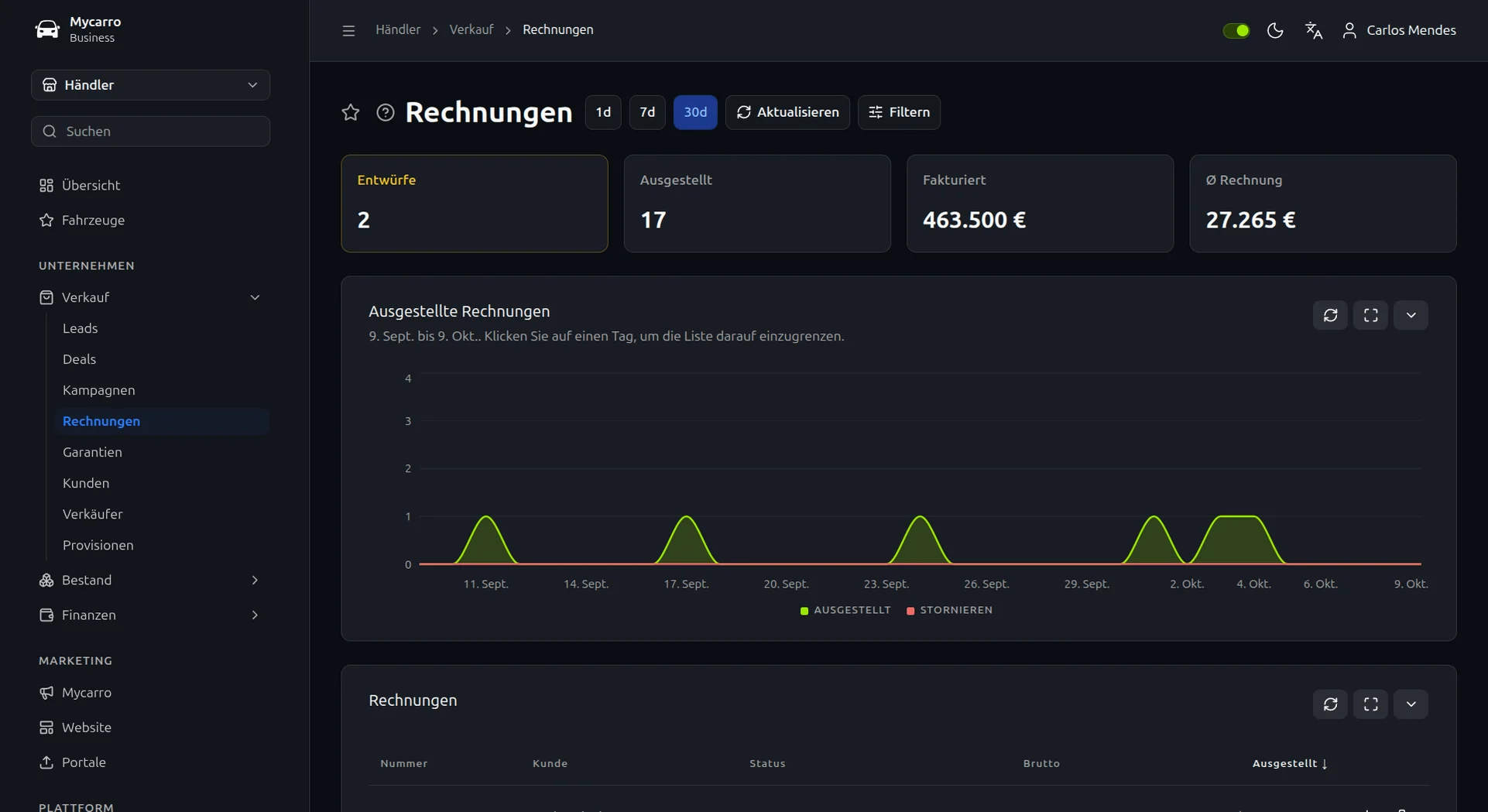Open Deals in the Verkauf menu
Viewport: 1488px width, 812px height.
162,359
